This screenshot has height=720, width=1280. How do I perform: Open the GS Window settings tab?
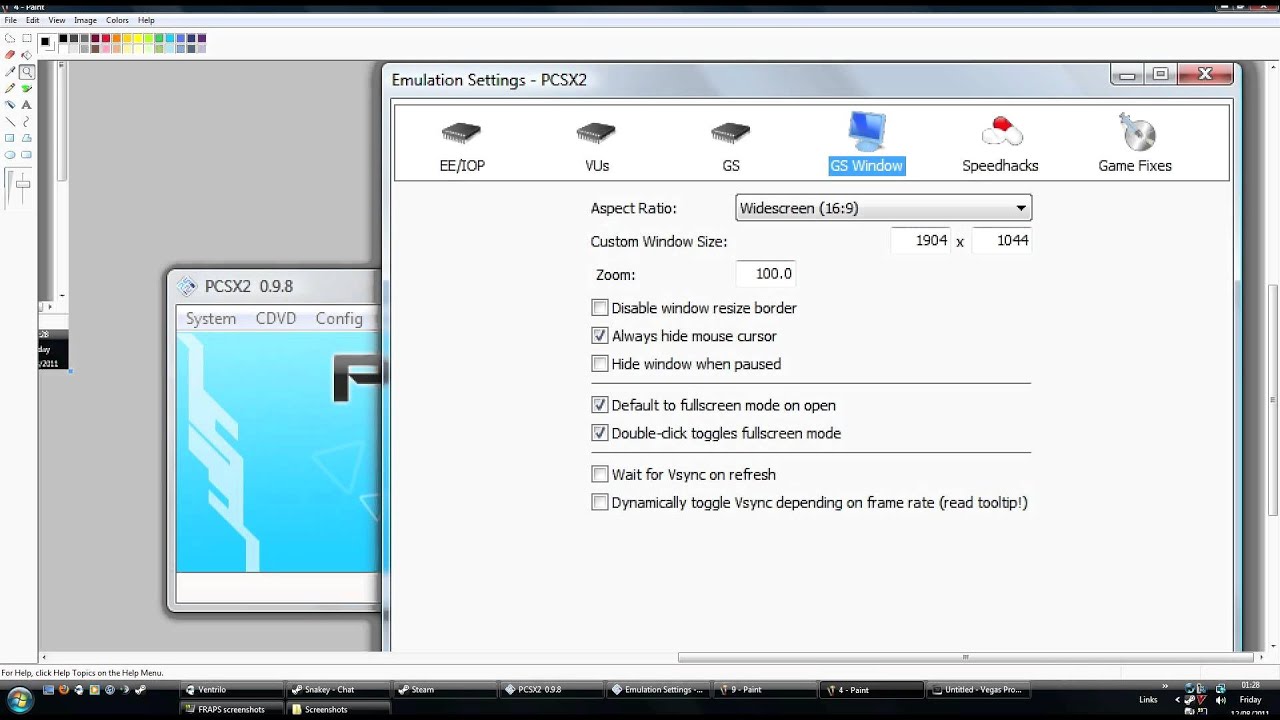point(866,143)
